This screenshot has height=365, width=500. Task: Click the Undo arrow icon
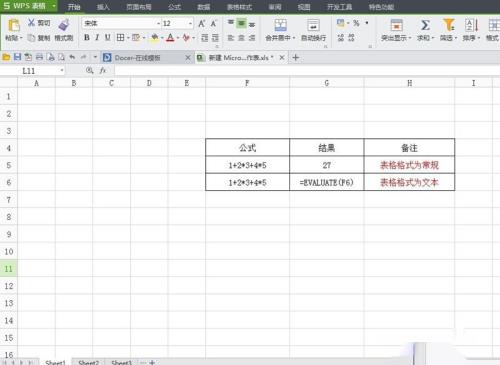coord(72,57)
